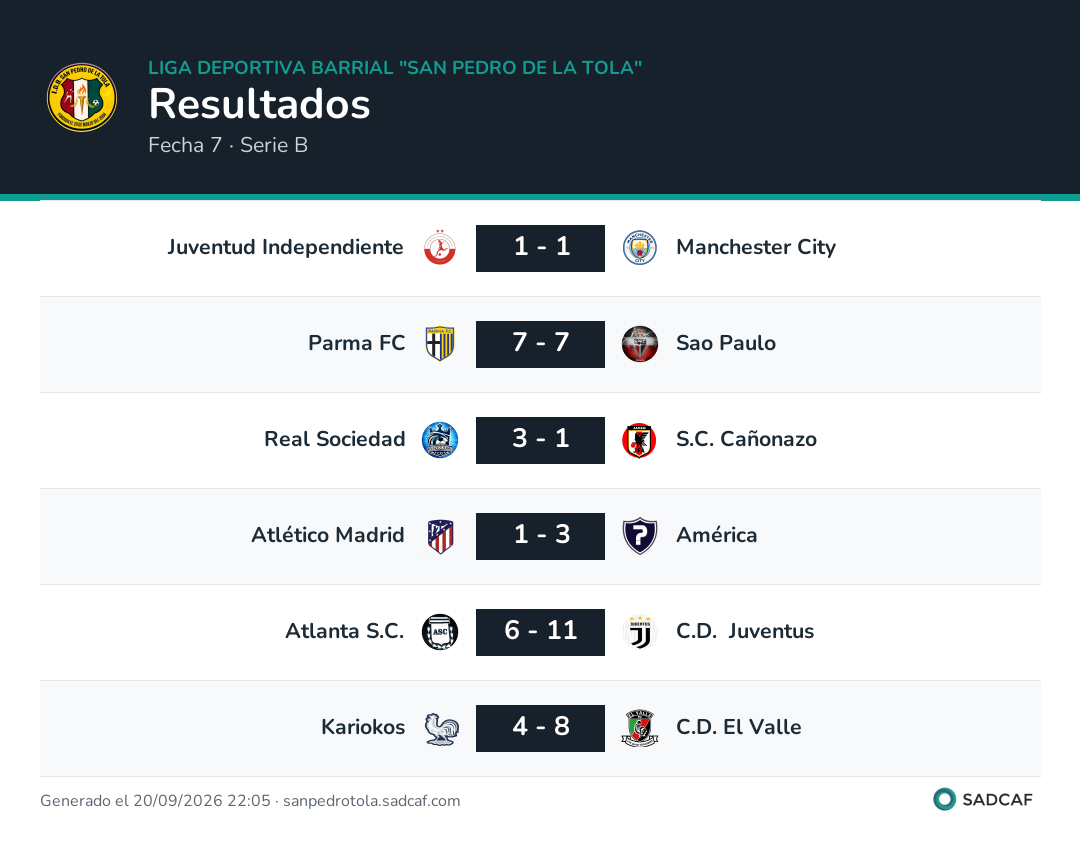Select the 7 - 7 score box

coord(540,344)
